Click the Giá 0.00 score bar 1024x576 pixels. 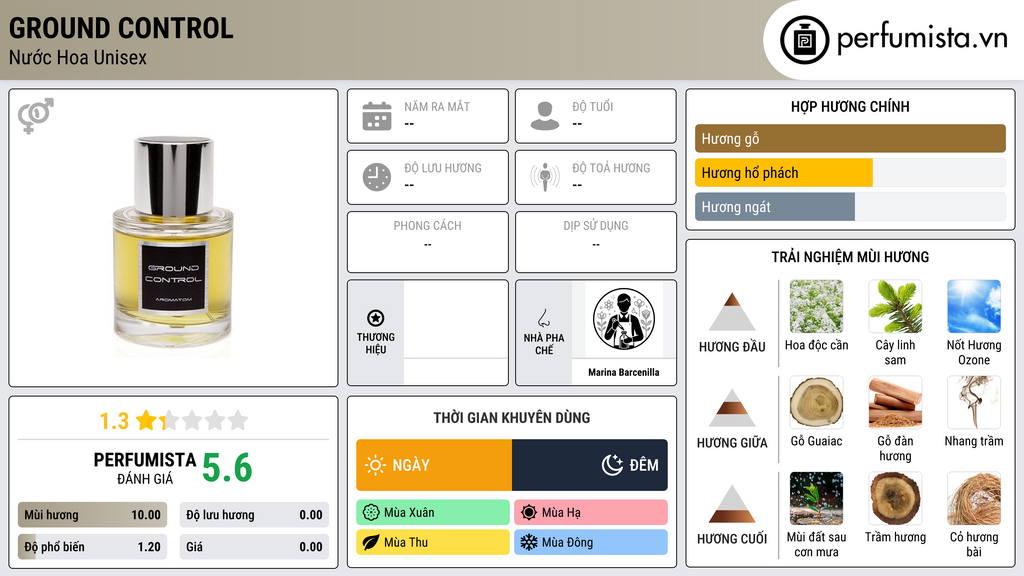pos(254,547)
